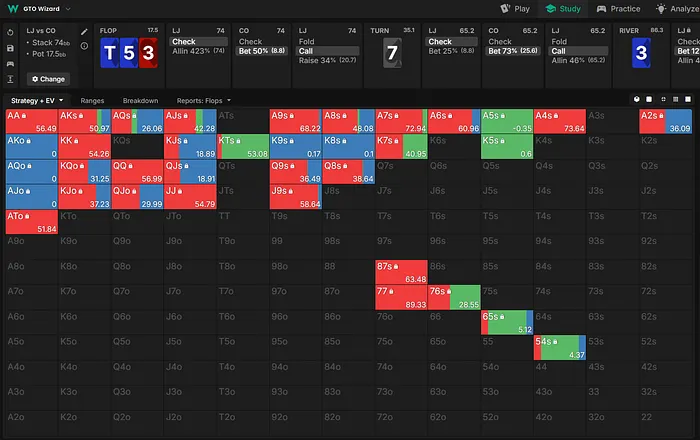Select the AA hand cell in the matrix
The image size is (700, 440).
pos(31,122)
